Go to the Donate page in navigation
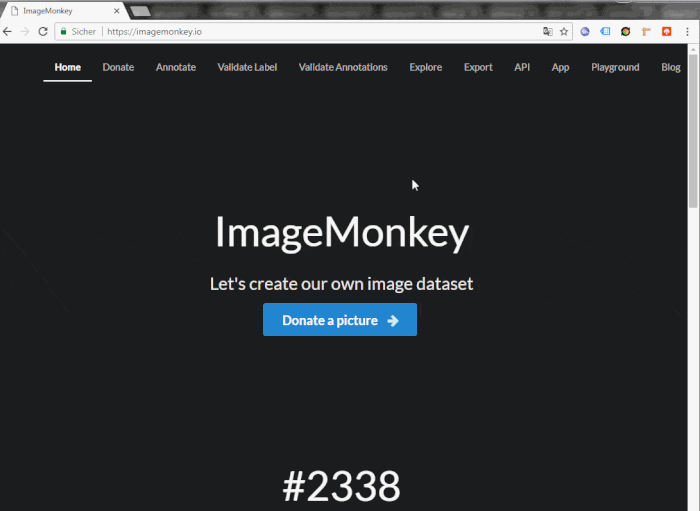 click(x=118, y=67)
